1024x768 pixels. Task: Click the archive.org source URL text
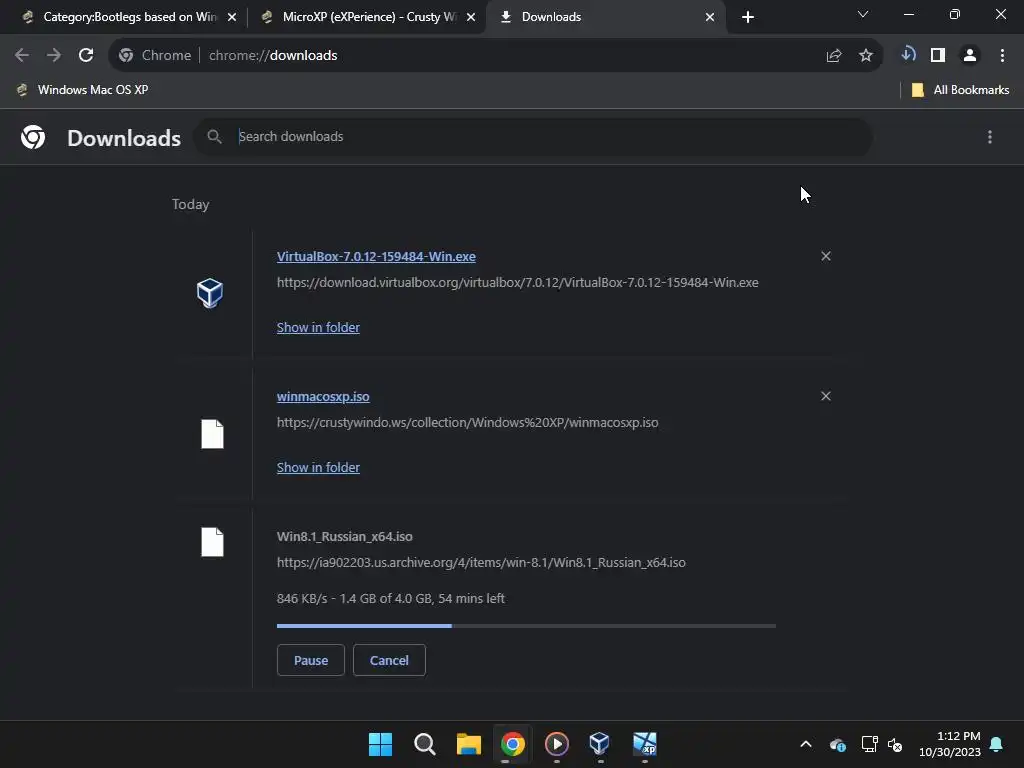coord(481,562)
